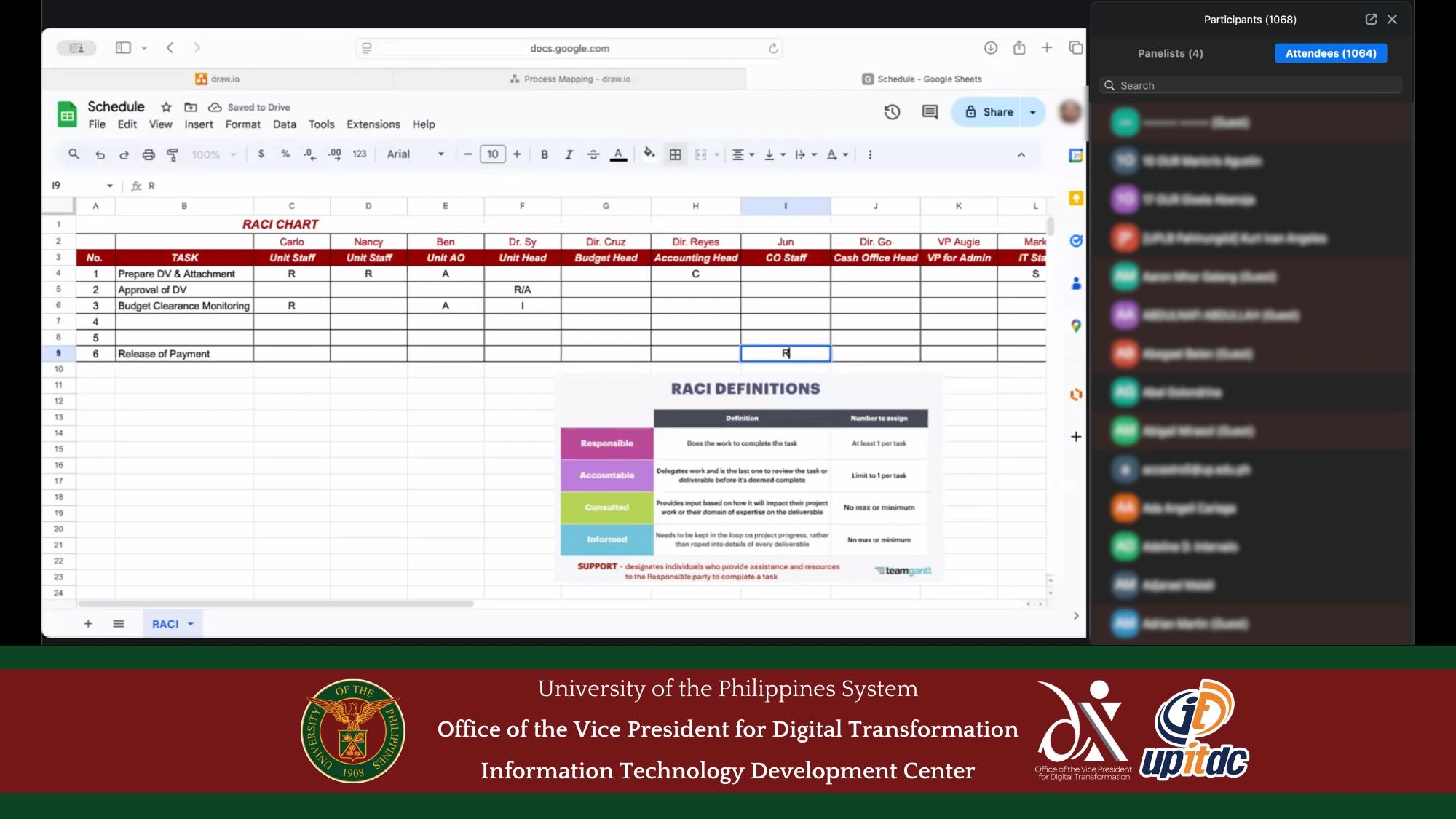The height and width of the screenshot is (819, 1456).
Task: Toggle italic formatting
Action: click(x=569, y=154)
